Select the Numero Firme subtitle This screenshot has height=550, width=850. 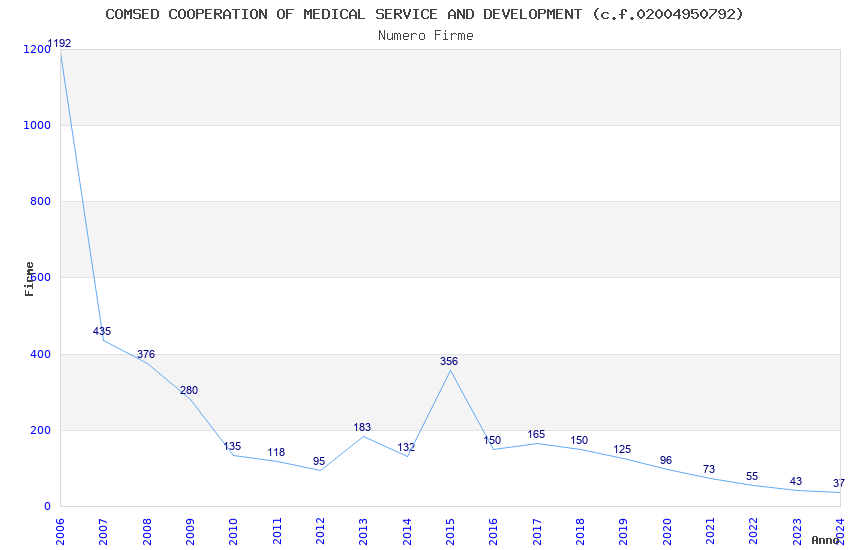pyautogui.click(x=425, y=35)
